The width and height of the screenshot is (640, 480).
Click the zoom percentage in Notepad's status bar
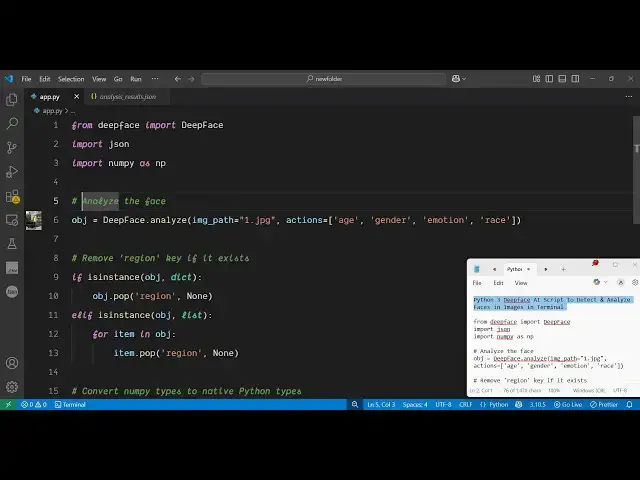(554, 391)
